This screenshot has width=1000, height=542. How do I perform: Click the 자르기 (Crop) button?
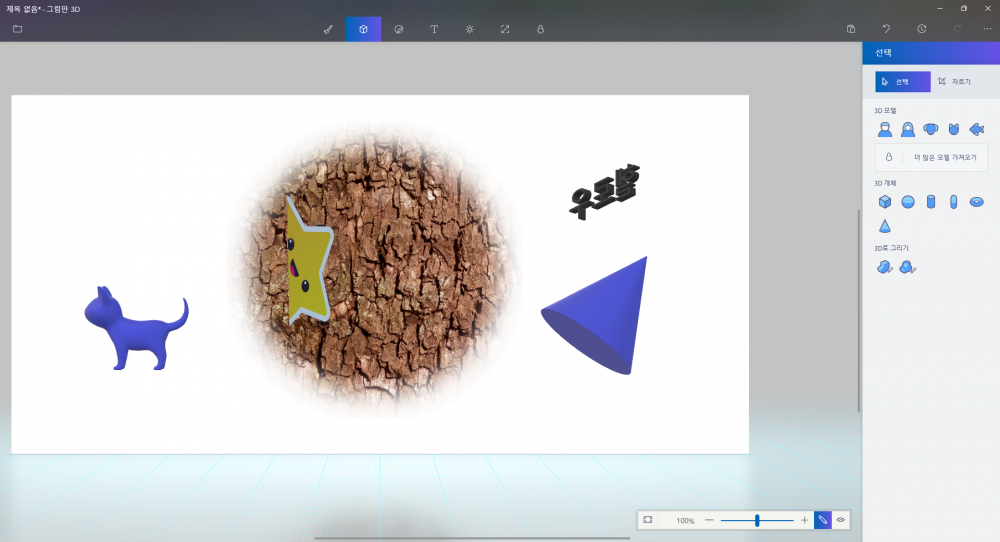tap(955, 81)
